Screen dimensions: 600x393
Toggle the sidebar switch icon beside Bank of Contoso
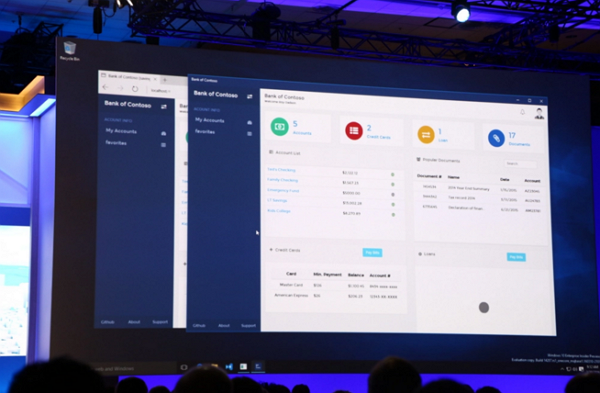click(x=249, y=96)
